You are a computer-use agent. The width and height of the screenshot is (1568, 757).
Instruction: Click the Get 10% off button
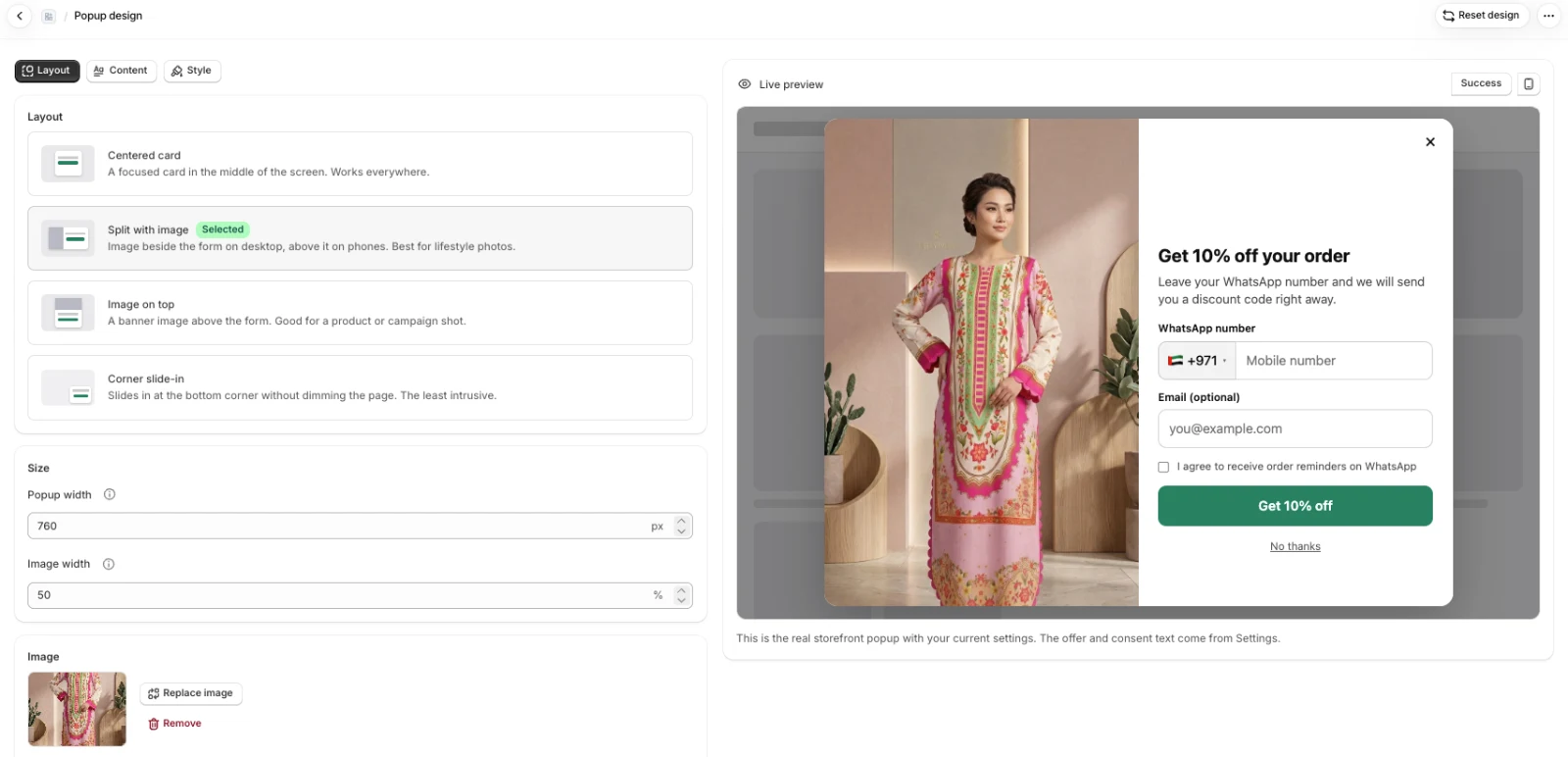[x=1295, y=506]
